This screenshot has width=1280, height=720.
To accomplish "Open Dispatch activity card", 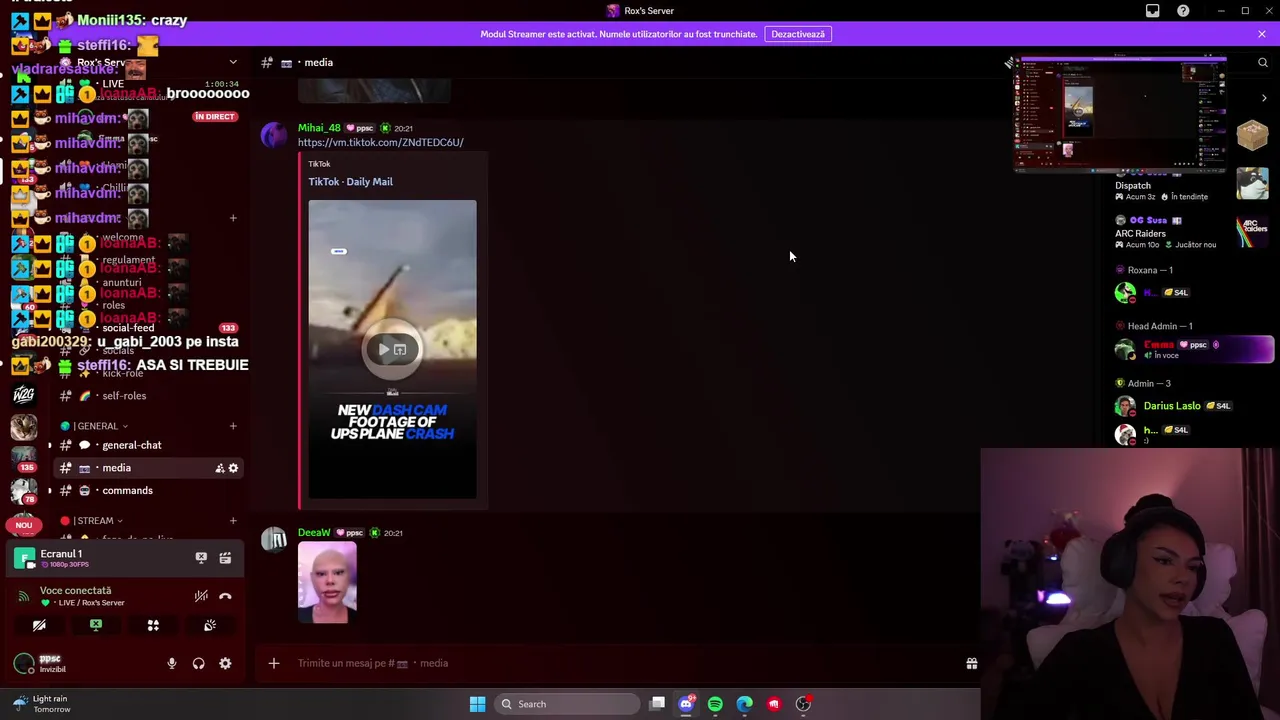I will [x=1192, y=185].
